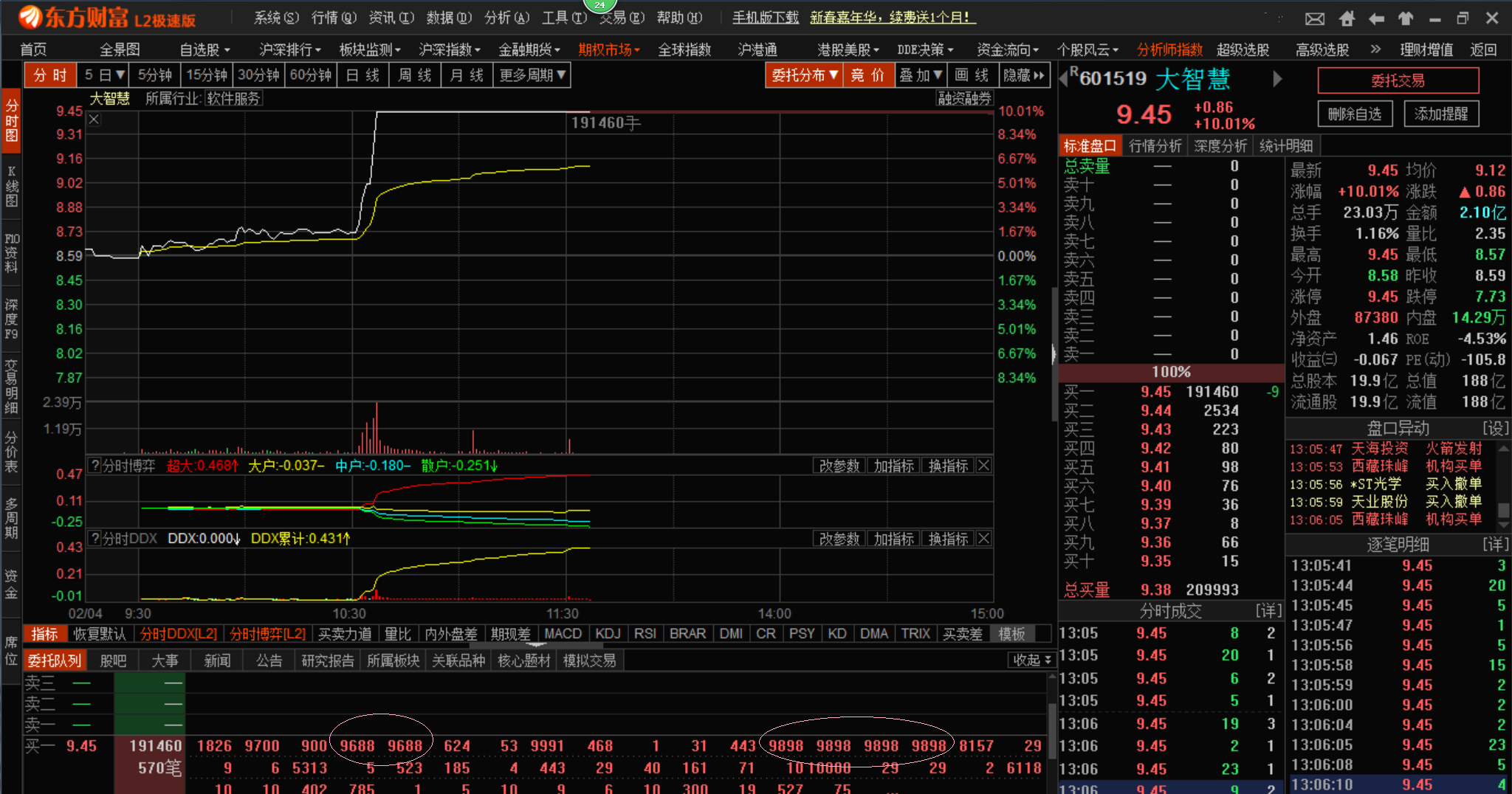Viewport: 1512px width, 794px height.
Task: Switch to next stock with right triangle
Action: pyautogui.click(x=1278, y=78)
